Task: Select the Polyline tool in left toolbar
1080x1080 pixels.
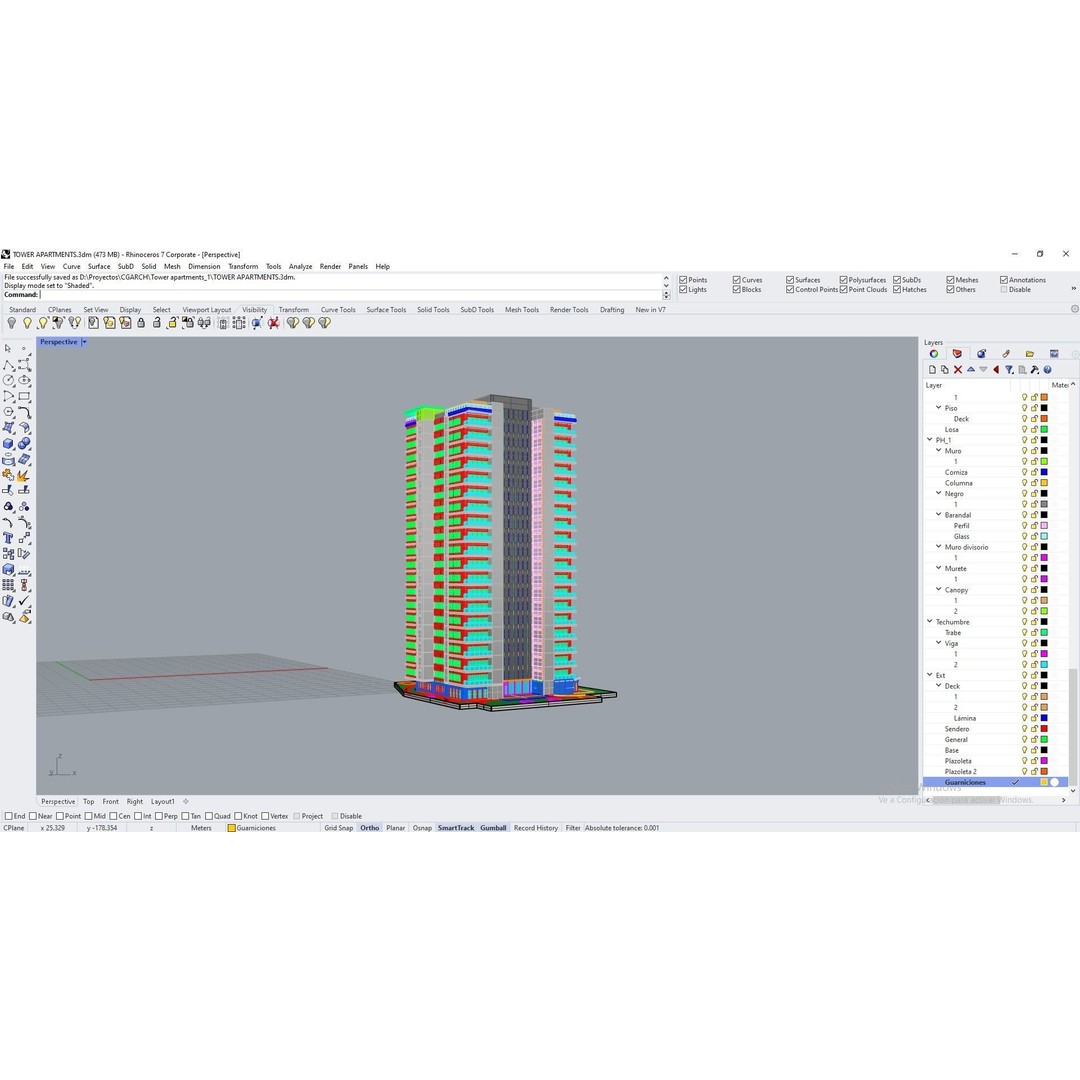Action: [x=8, y=364]
